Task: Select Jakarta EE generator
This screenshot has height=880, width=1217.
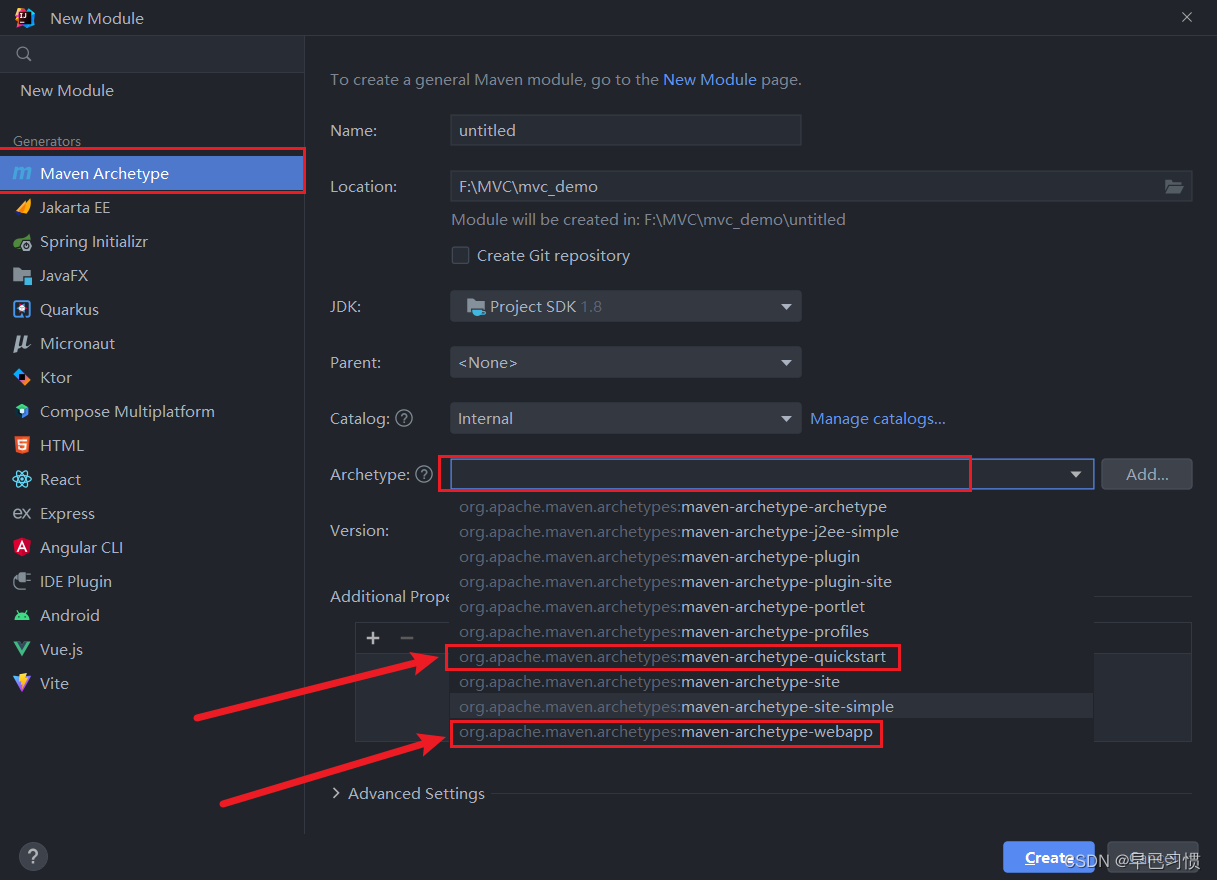Action: [152, 208]
